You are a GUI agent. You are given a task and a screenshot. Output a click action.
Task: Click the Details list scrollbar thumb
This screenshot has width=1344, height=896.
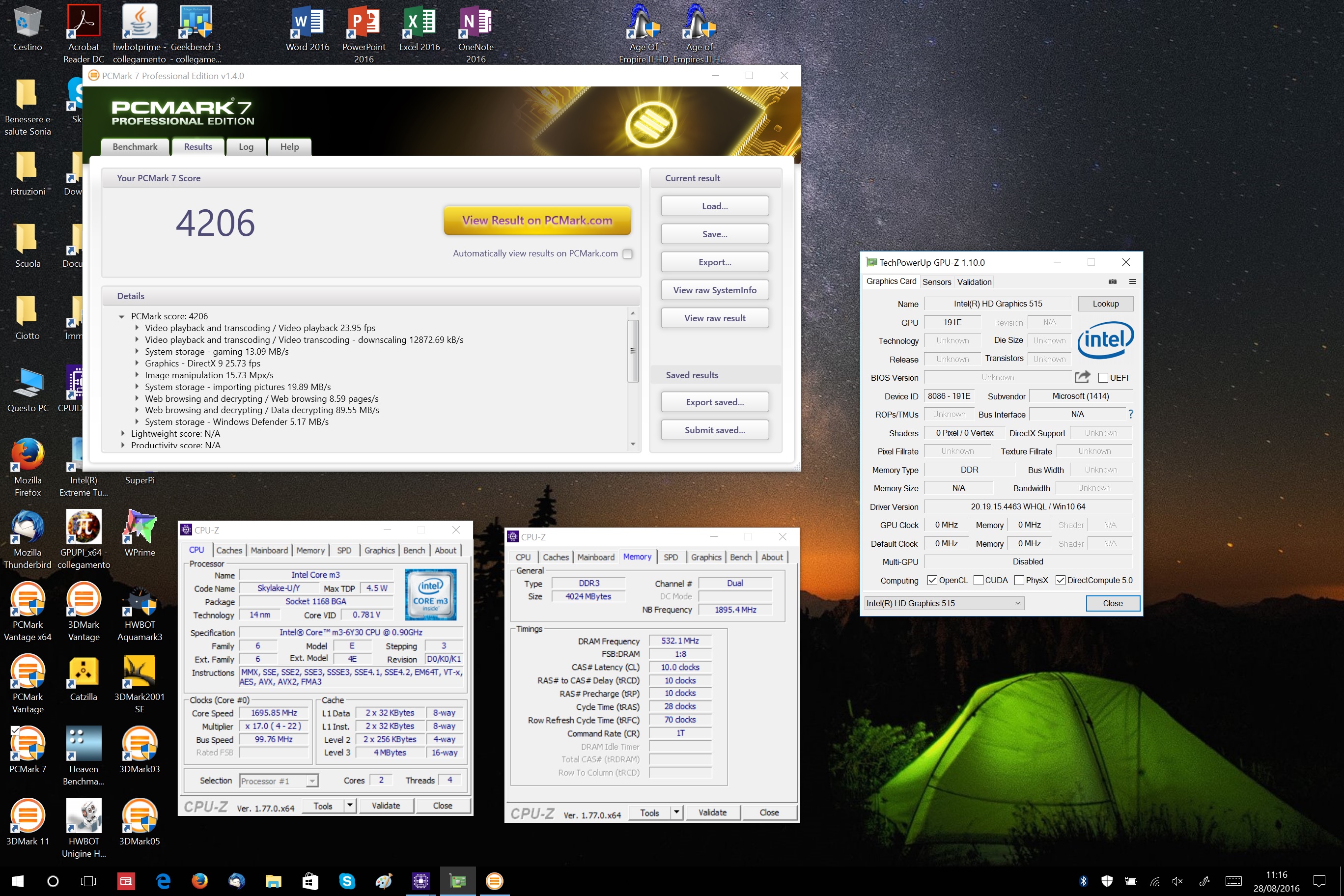tap(633, 351)
